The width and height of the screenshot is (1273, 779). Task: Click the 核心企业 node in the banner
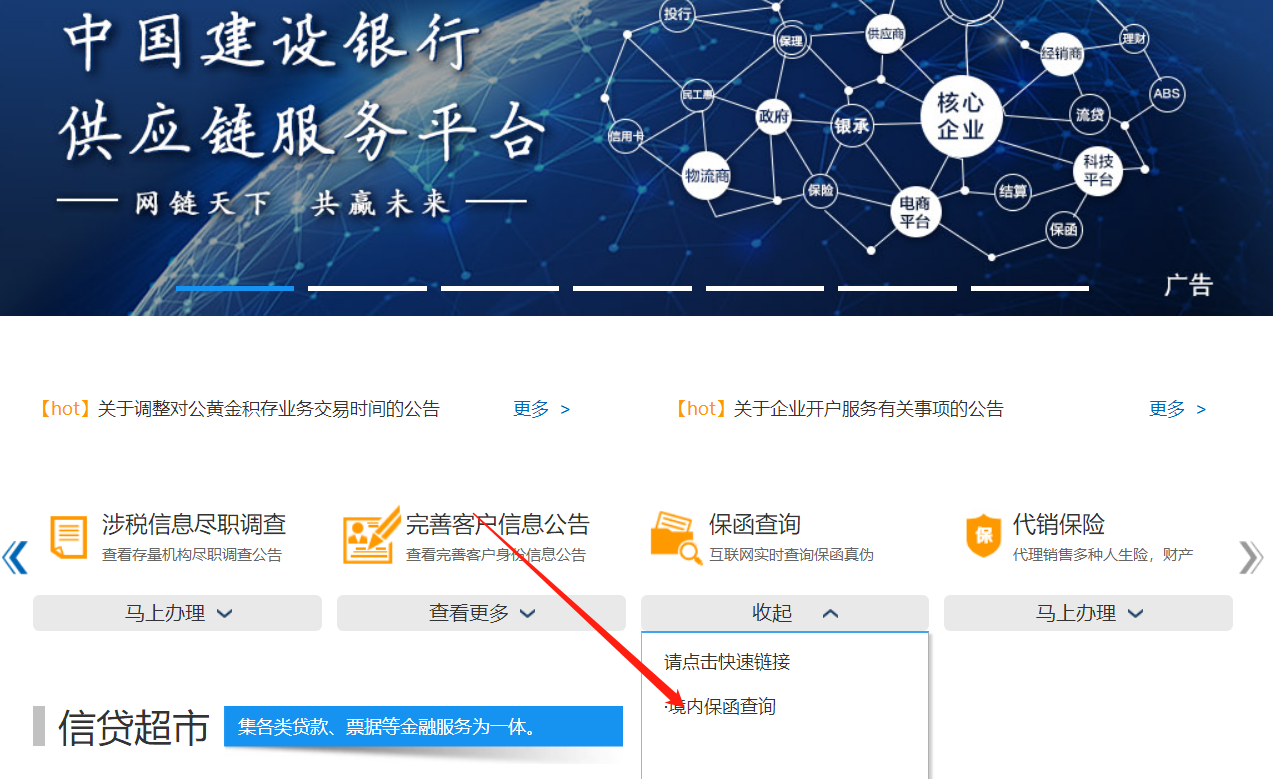(960, 116)
